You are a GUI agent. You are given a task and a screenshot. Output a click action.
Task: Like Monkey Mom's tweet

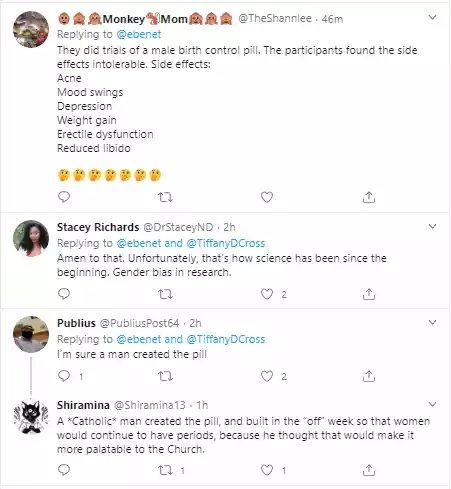pos(267,197)
